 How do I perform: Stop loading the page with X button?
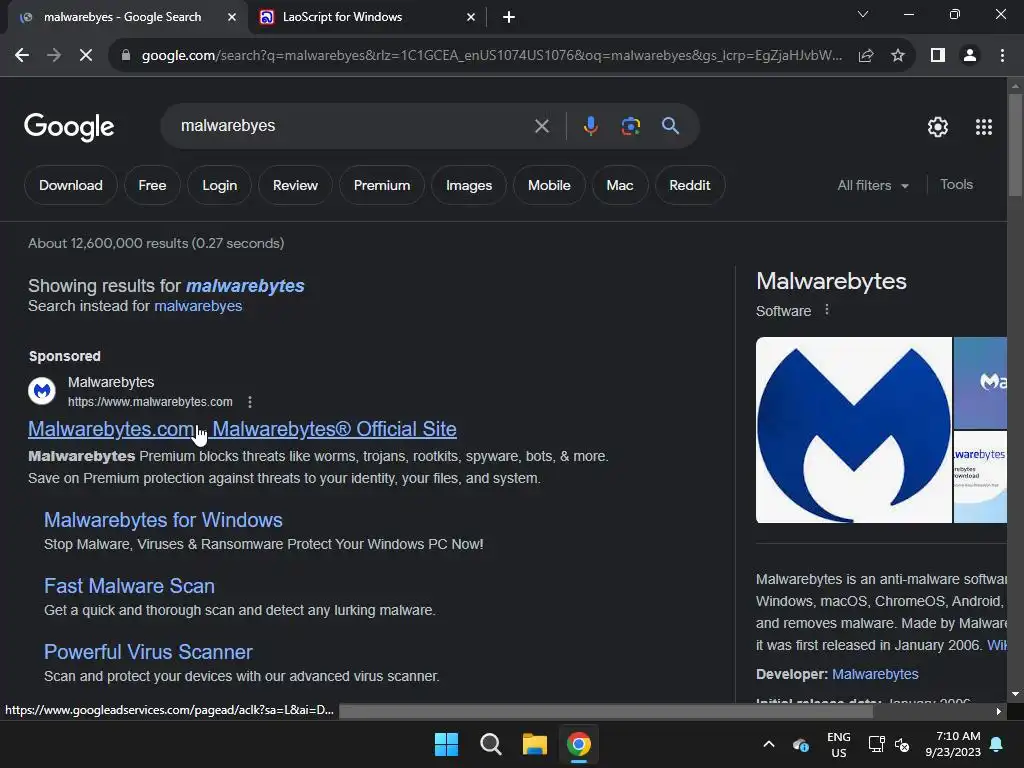tap(86, 56)
